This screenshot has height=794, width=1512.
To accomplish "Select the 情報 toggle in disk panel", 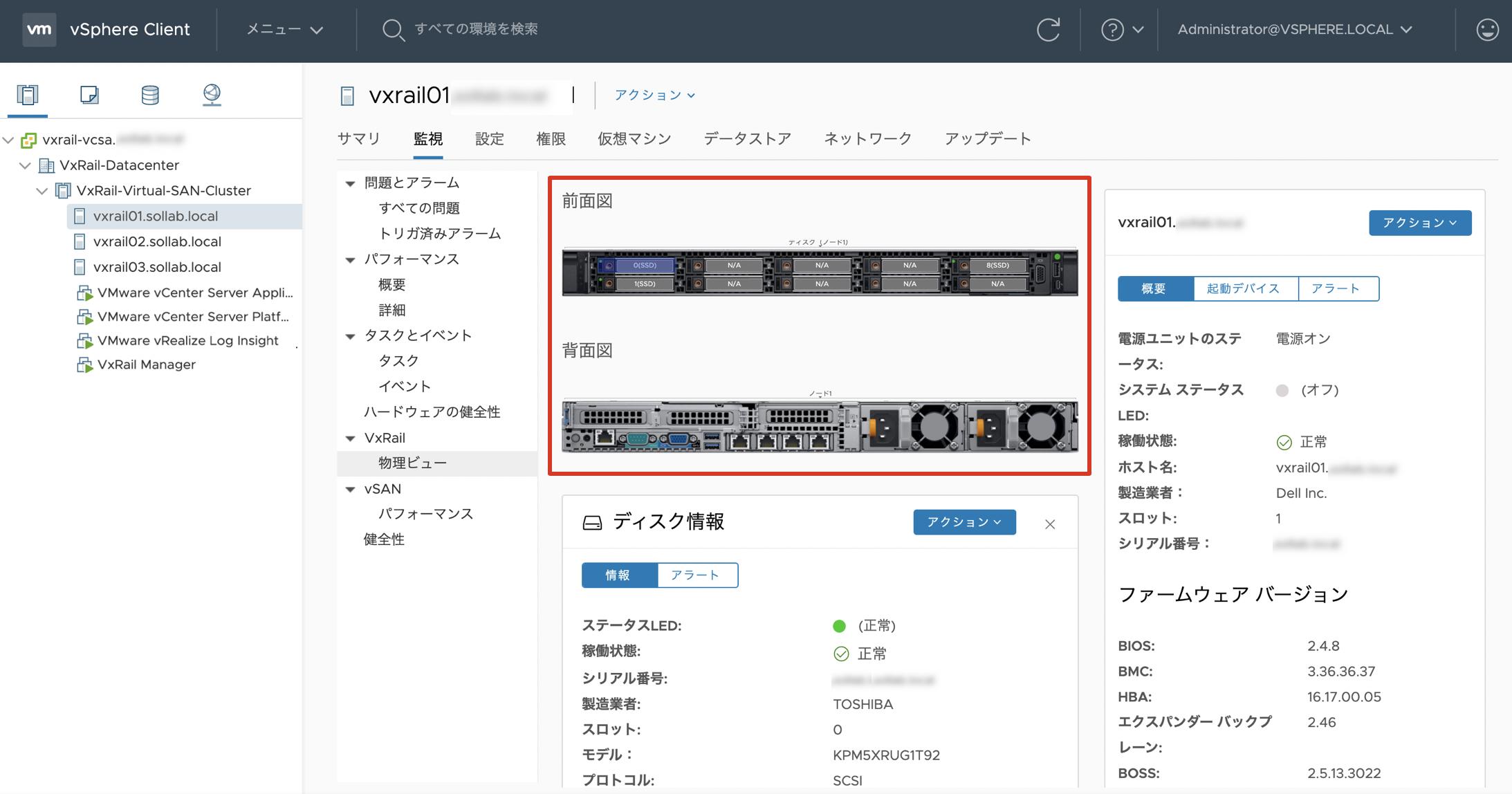I will point(619,575).
